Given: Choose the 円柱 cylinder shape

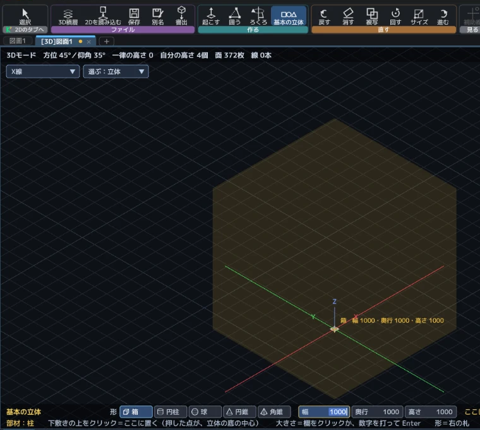Looking at the screenshot, I should [x=171, y=412].
